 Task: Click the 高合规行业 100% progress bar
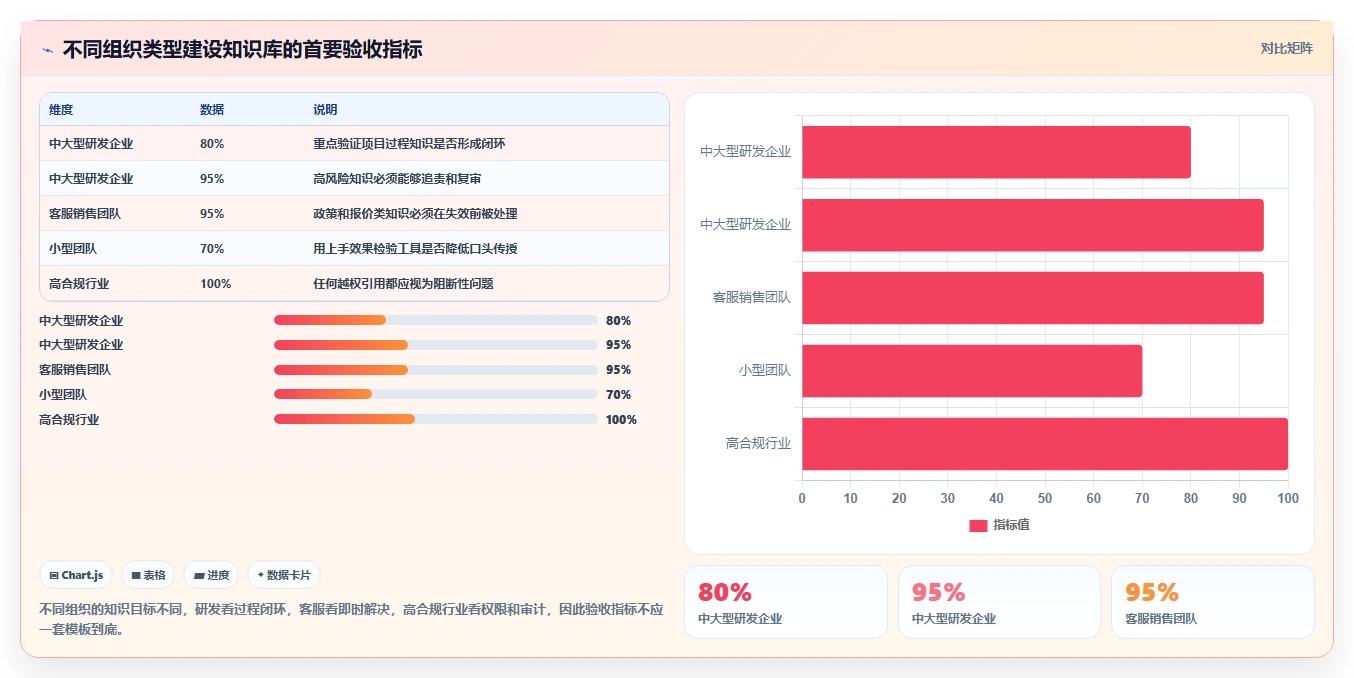[436, 420]
